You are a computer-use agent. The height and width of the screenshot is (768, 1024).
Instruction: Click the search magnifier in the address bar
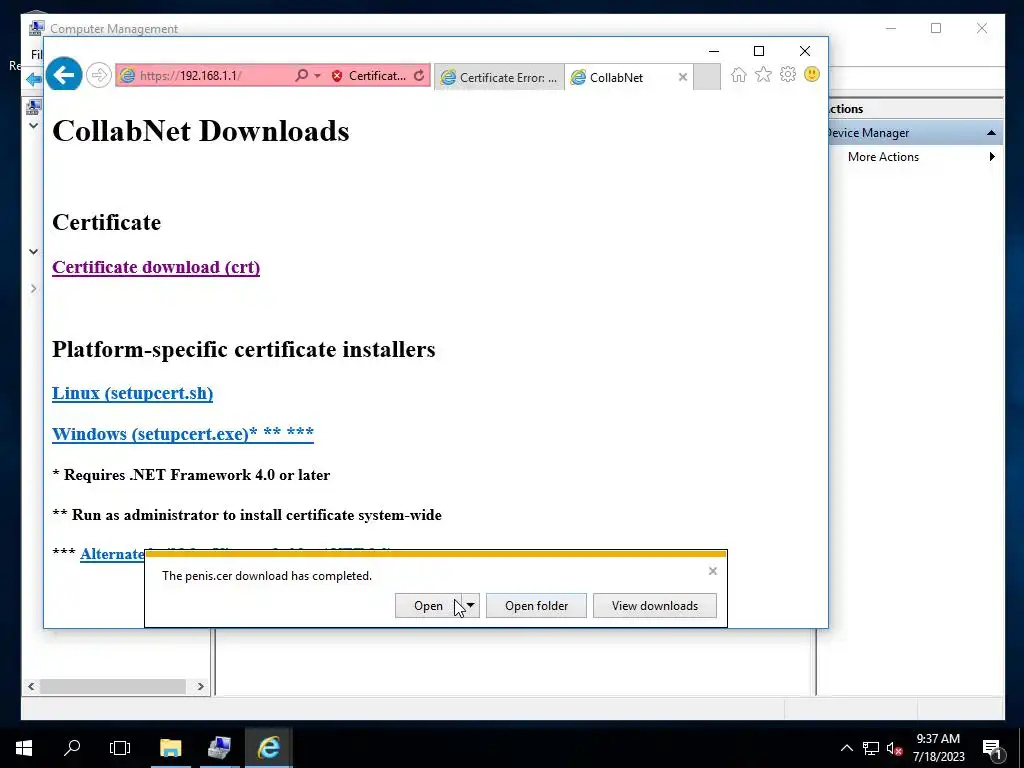pyautogui.click(x=302, y=76)
